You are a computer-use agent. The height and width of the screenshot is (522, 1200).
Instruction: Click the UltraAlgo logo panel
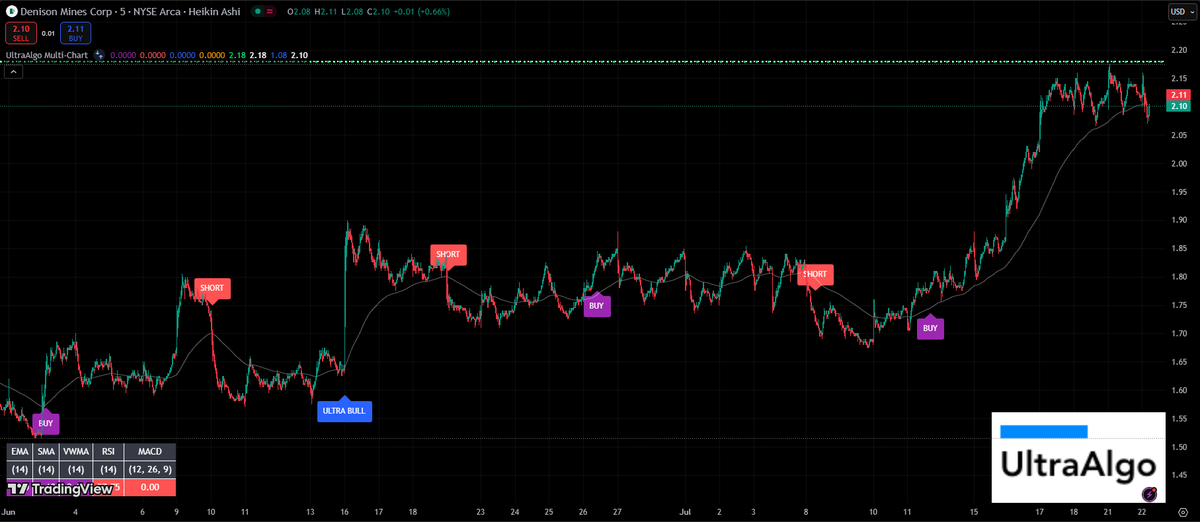(1078, 457)
